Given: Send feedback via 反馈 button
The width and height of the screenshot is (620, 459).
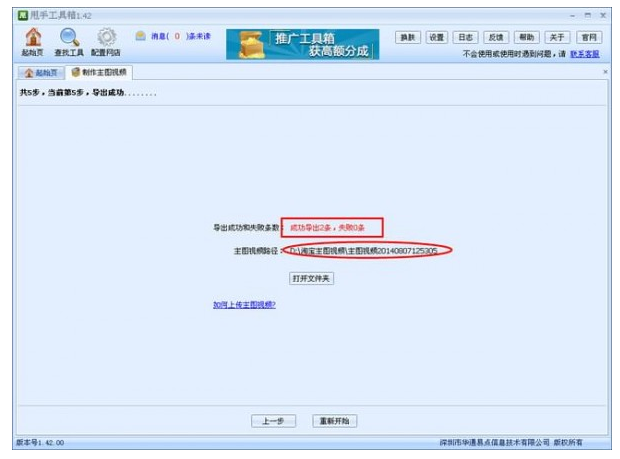Looking at the screenshot, I should point(496,37).
